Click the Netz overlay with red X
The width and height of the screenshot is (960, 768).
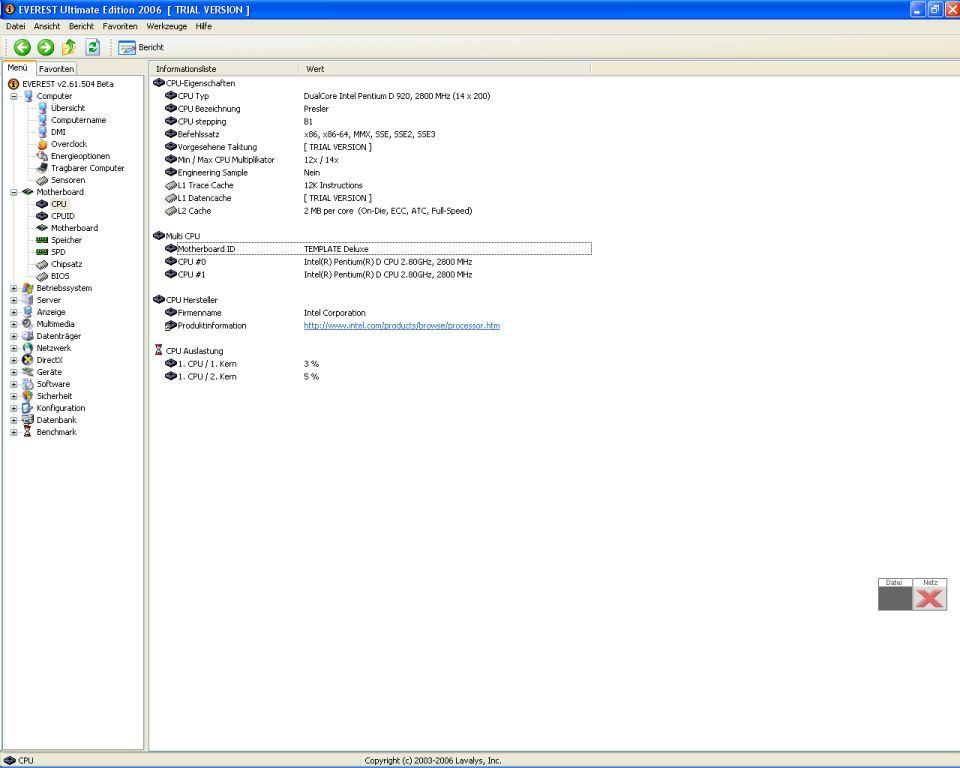tap(930, 595)
